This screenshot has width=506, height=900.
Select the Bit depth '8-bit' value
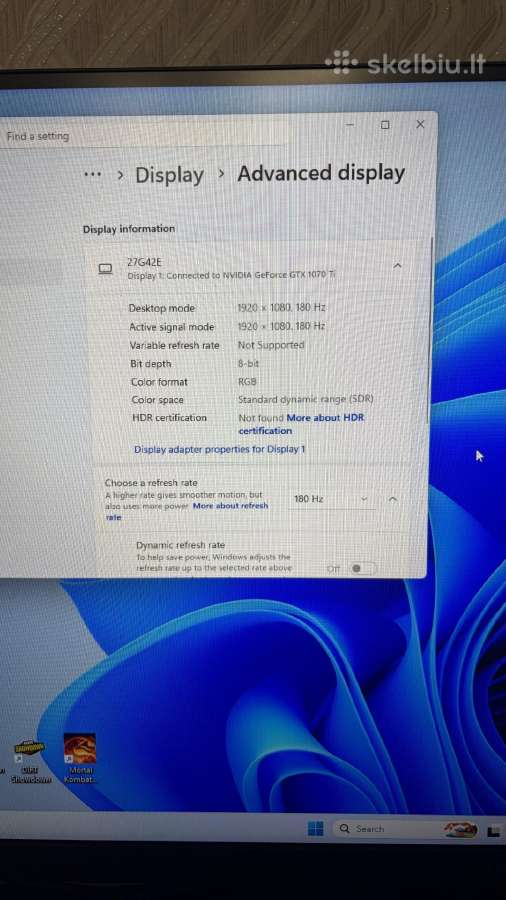pyautogui.click(x=248, y=363)
